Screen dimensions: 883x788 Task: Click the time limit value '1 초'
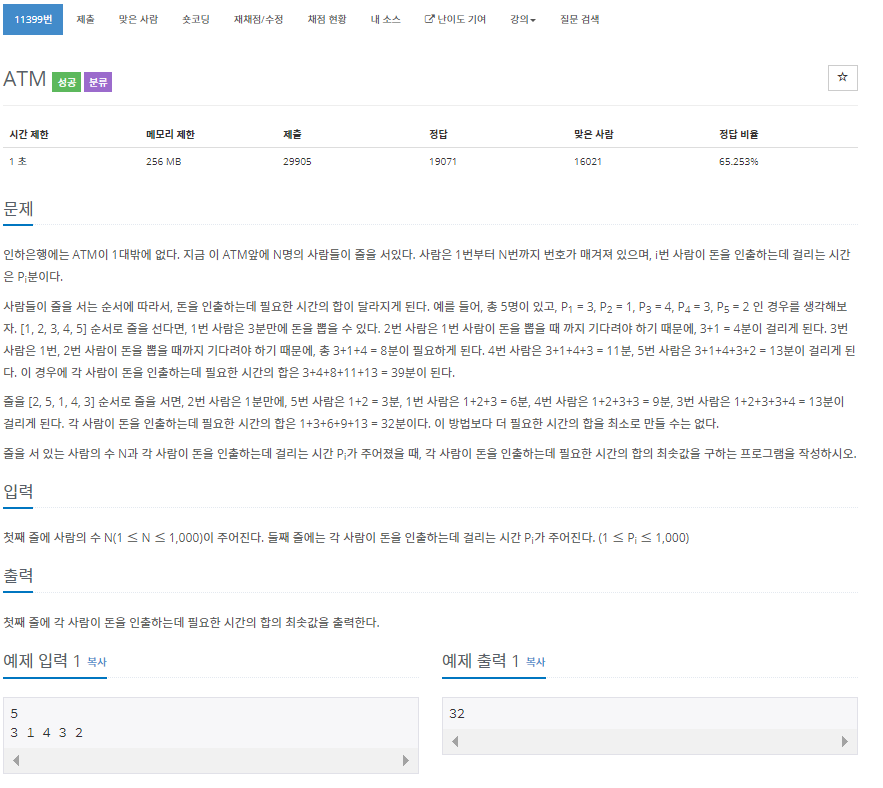click(18, 162)
